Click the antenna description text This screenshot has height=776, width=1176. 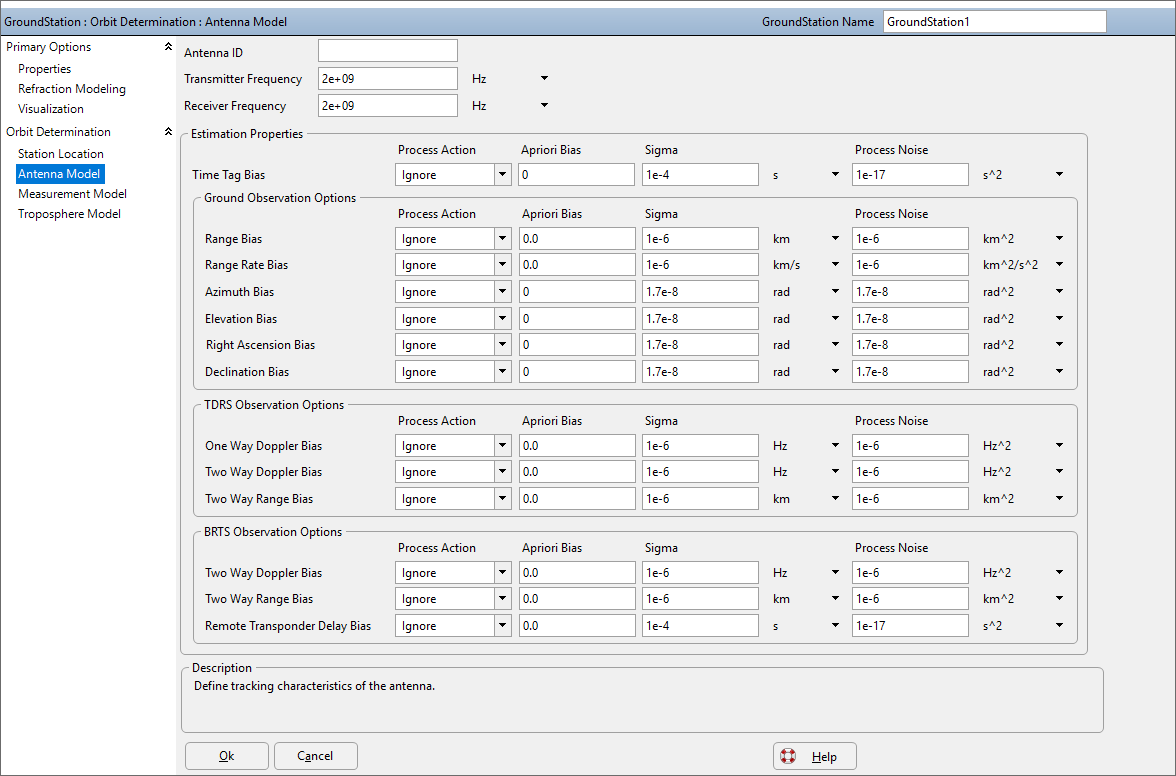point(314,686)
